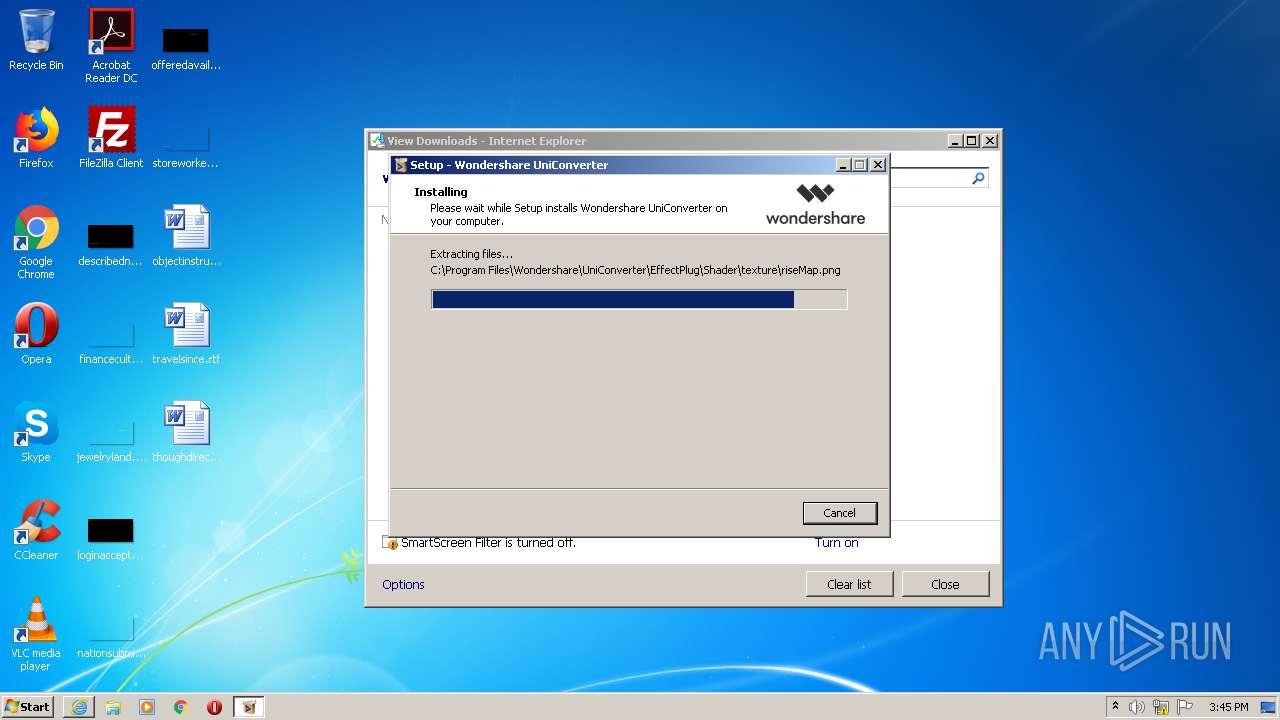Viewport: 1280px width, 720px height.
Task: Click the 'Extracting files...' status text
Action: point(471,254)
